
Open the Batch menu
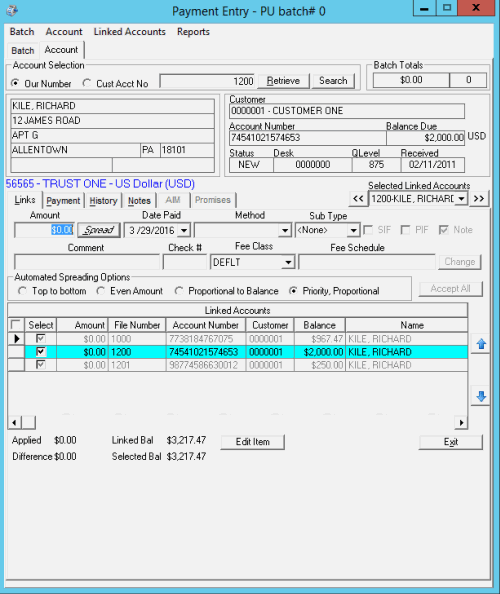point(22,32)
